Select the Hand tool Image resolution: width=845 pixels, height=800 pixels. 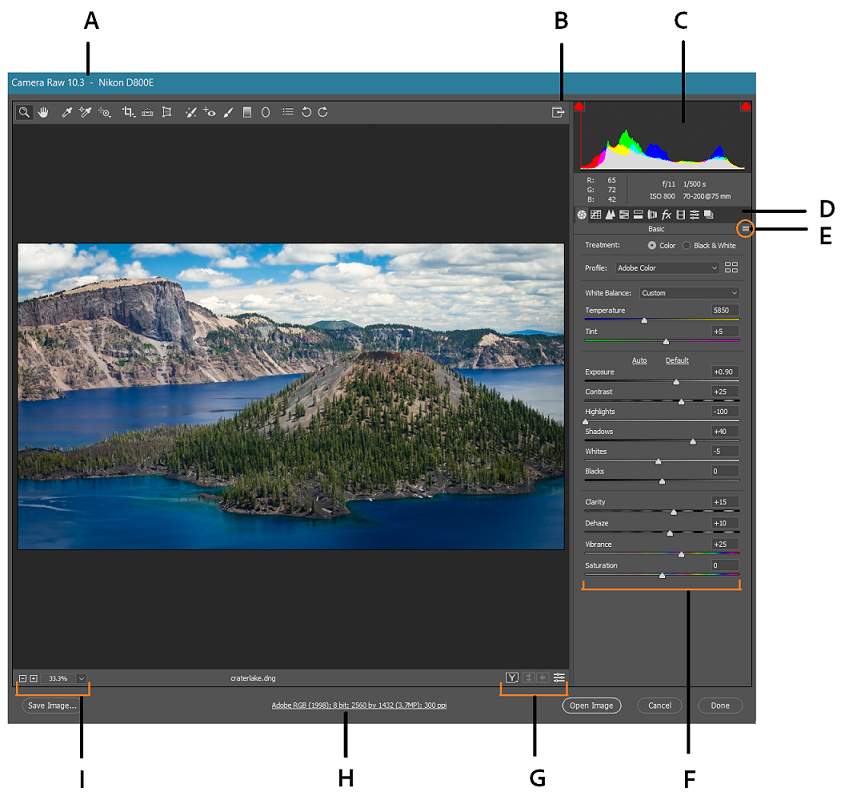coord(43,112)
